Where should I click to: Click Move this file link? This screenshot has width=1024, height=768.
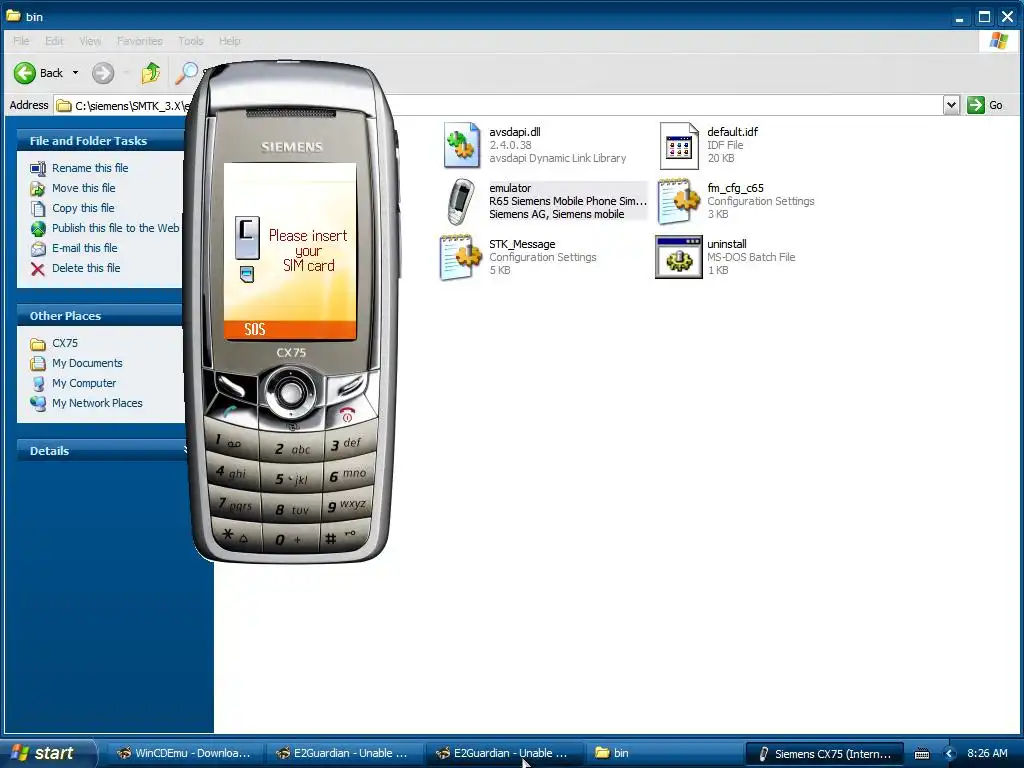pos(84,188)
